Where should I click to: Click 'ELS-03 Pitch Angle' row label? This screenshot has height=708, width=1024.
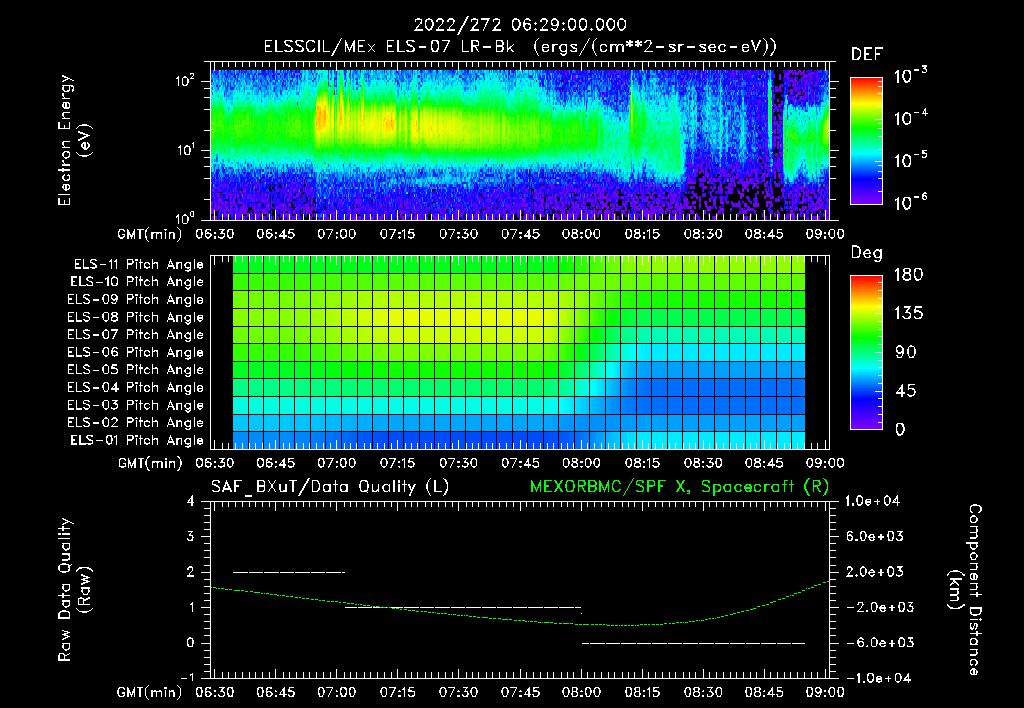pos(136,406)
